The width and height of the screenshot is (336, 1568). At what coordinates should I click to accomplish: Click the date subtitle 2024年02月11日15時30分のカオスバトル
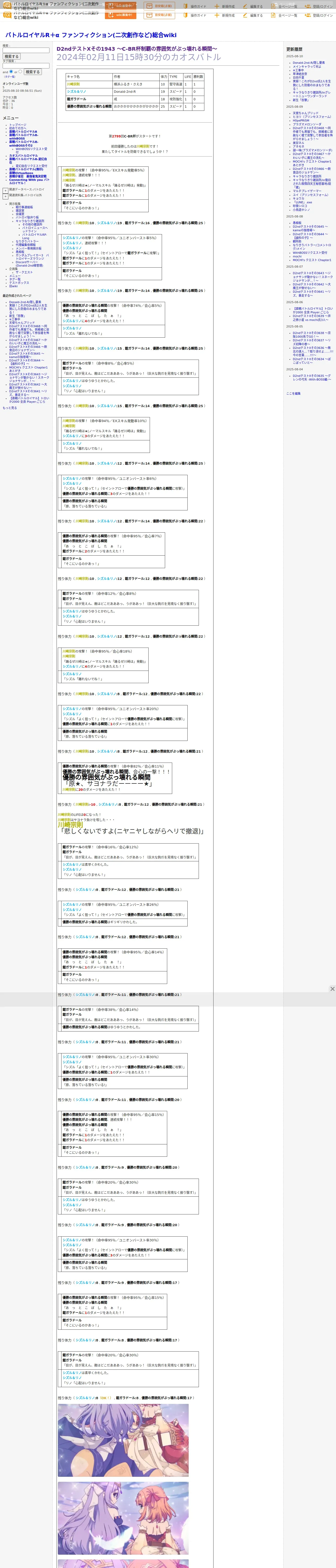click(x=139, y=57)
